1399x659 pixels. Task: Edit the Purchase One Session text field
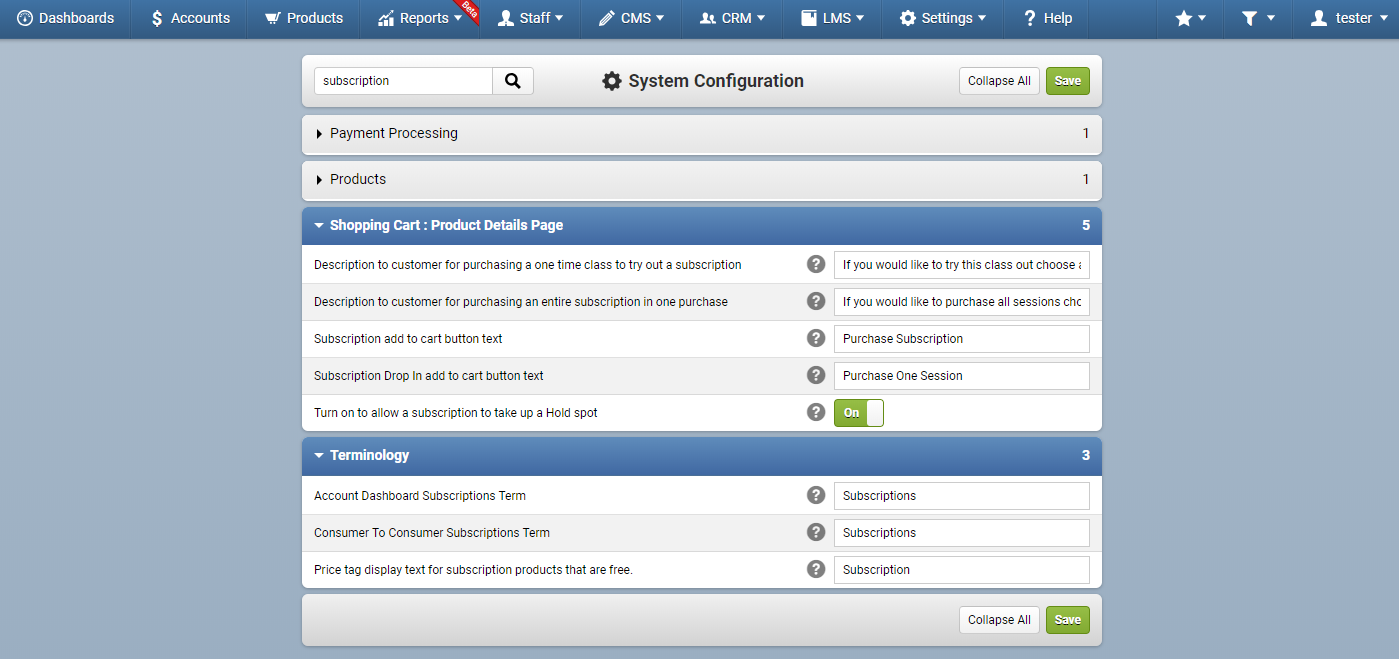click(962, 375)
